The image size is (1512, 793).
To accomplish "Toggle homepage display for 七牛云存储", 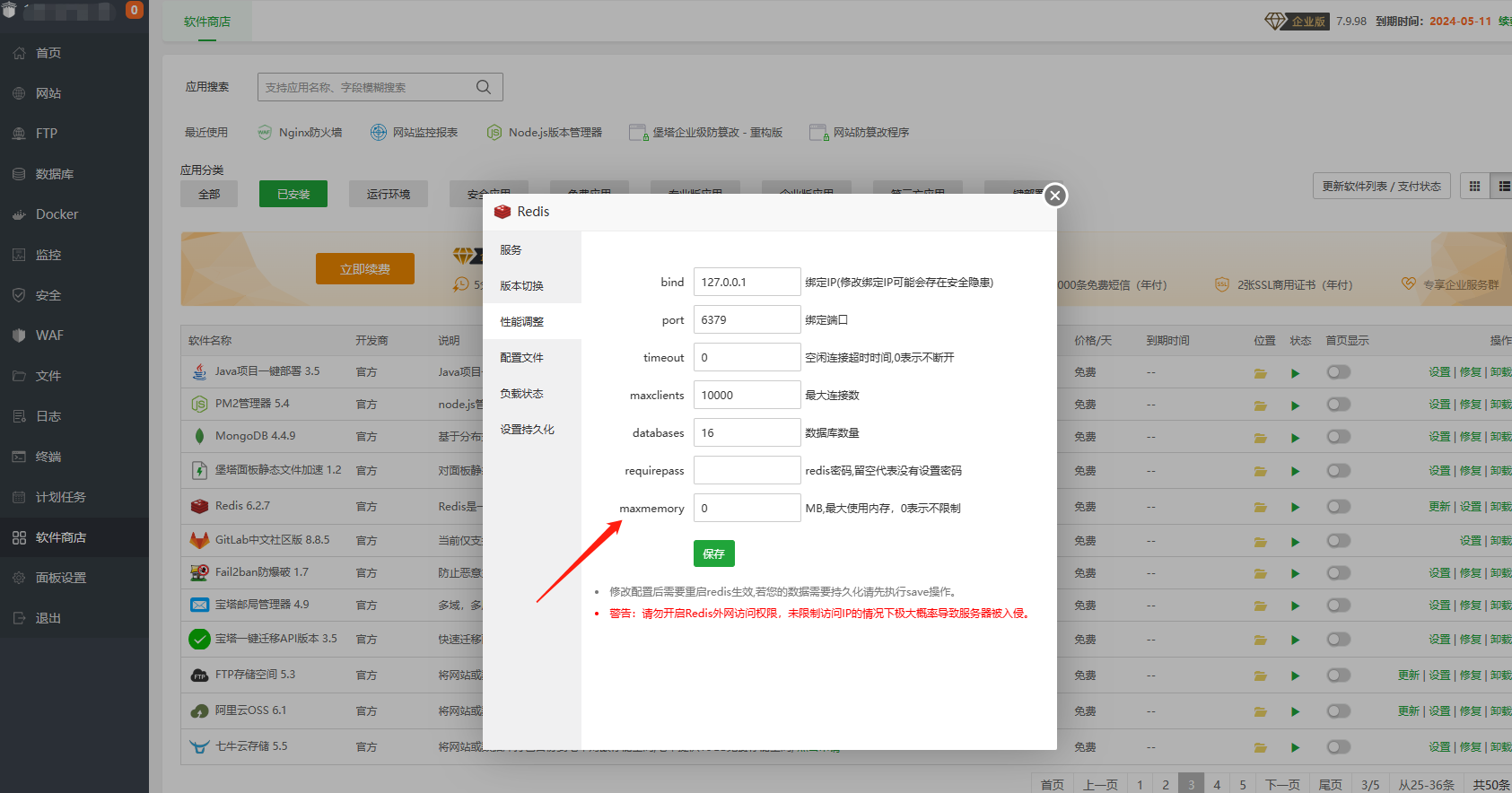I will [x=1339, y=746].
